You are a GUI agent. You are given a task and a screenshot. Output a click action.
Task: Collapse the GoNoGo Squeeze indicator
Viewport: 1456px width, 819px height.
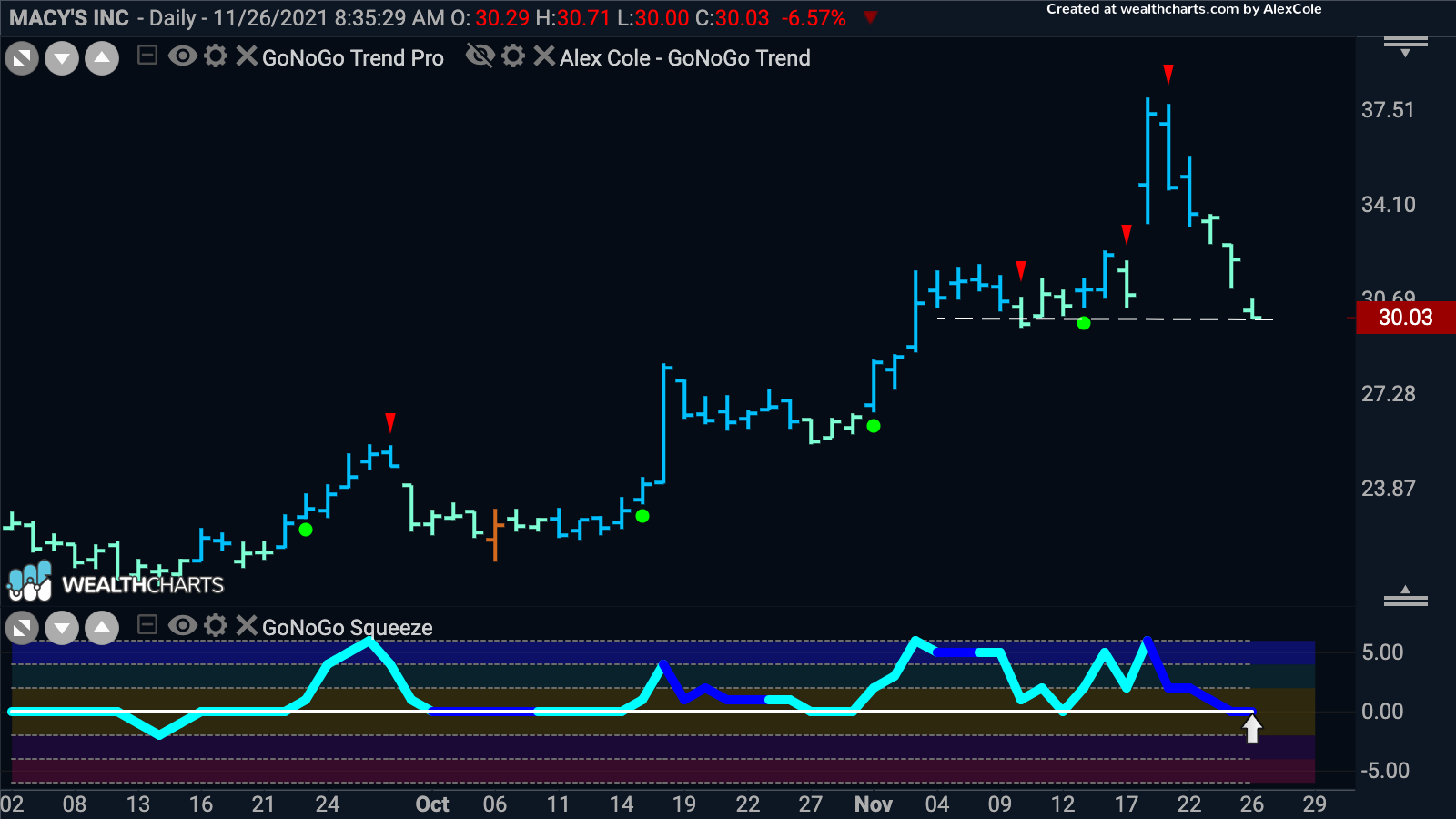point(147,625)
